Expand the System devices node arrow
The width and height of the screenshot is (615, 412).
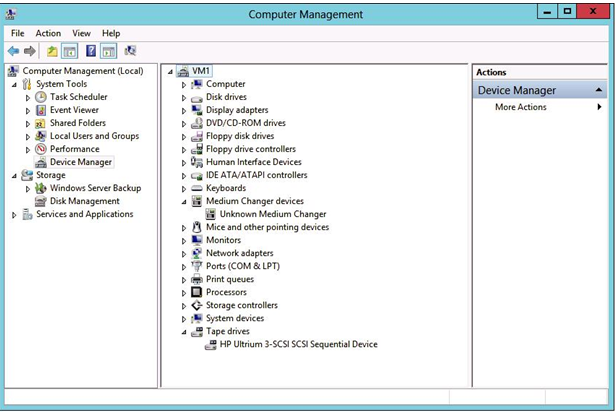184,319
